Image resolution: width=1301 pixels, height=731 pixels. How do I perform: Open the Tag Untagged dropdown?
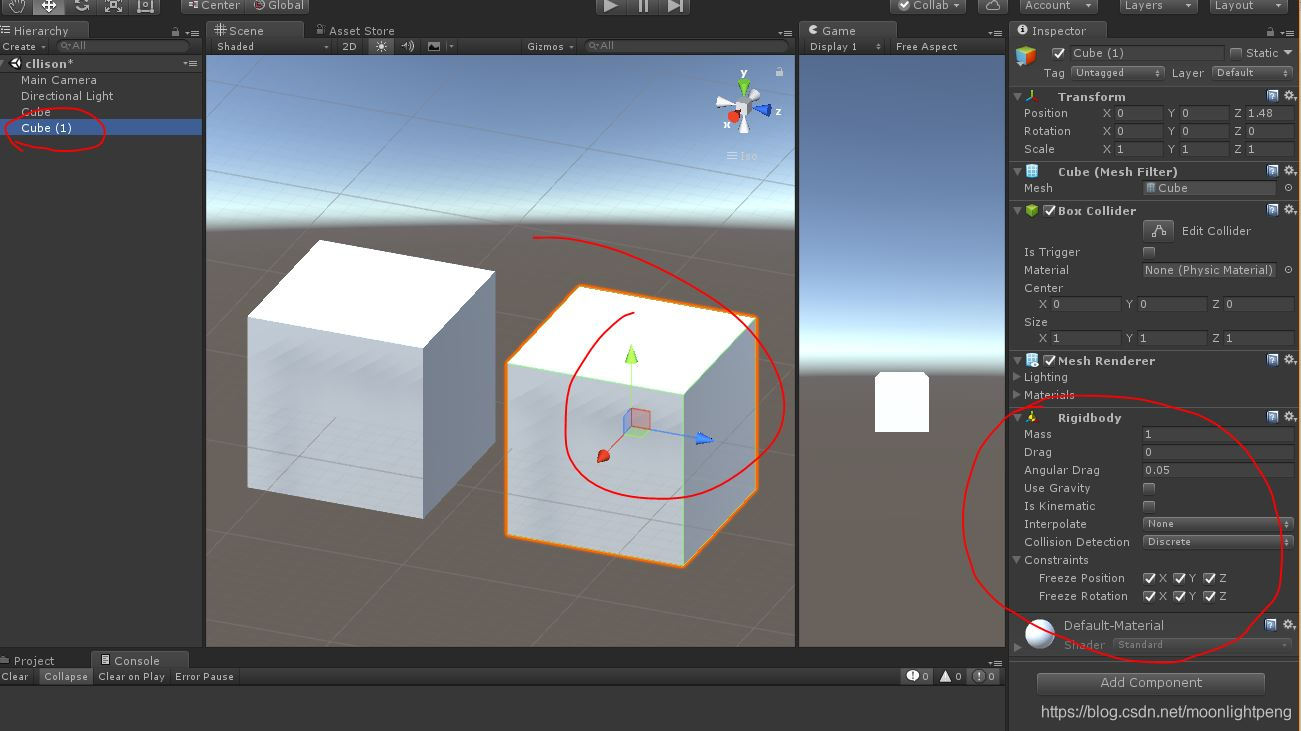point(1117,72)
